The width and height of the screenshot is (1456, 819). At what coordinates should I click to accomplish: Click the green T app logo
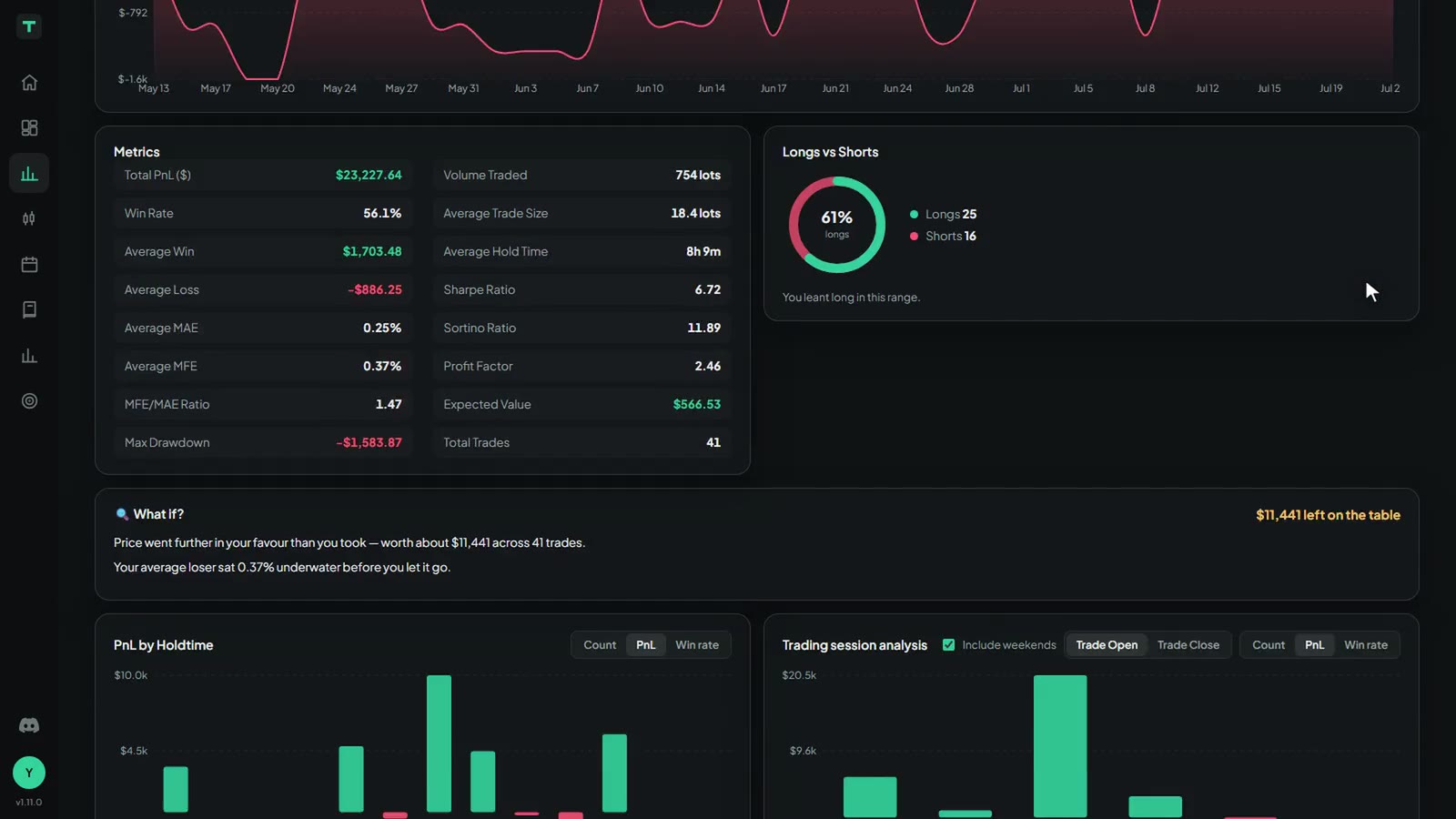[x=29, y=26]
